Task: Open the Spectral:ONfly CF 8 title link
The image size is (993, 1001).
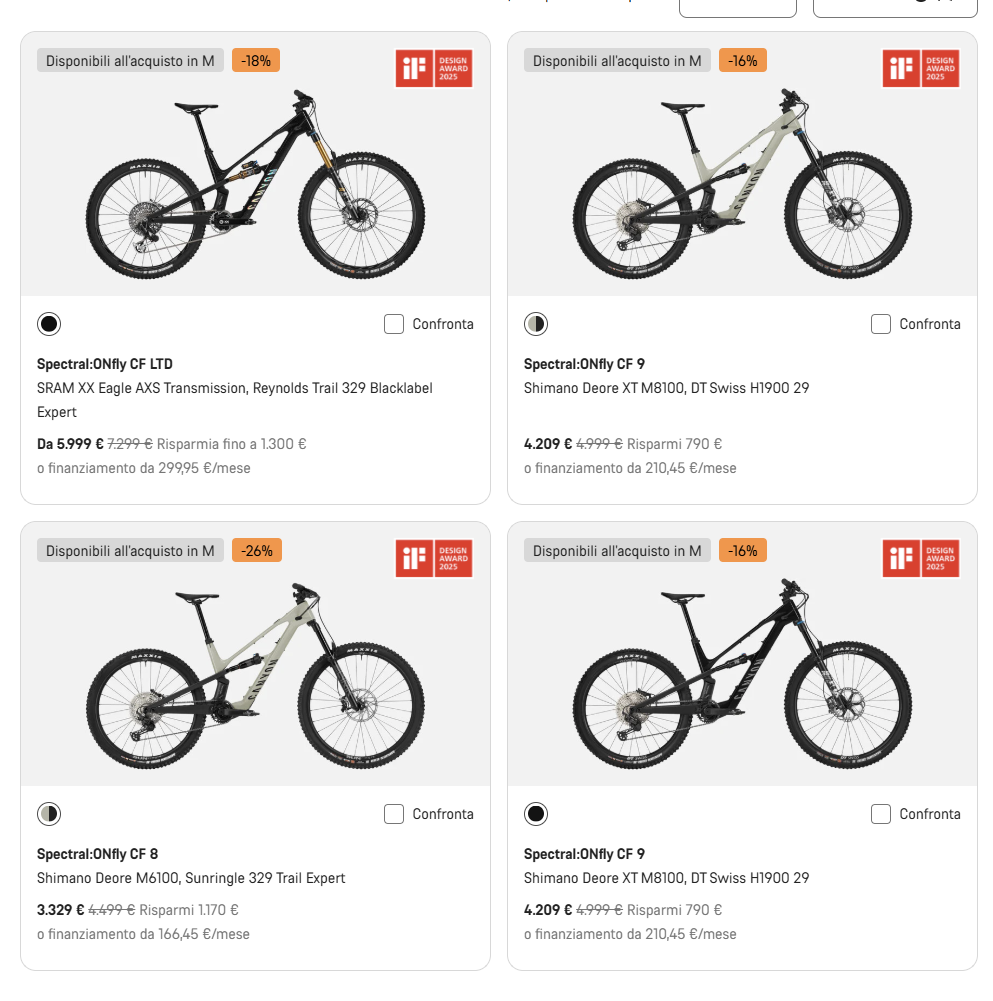Action: 98,854
